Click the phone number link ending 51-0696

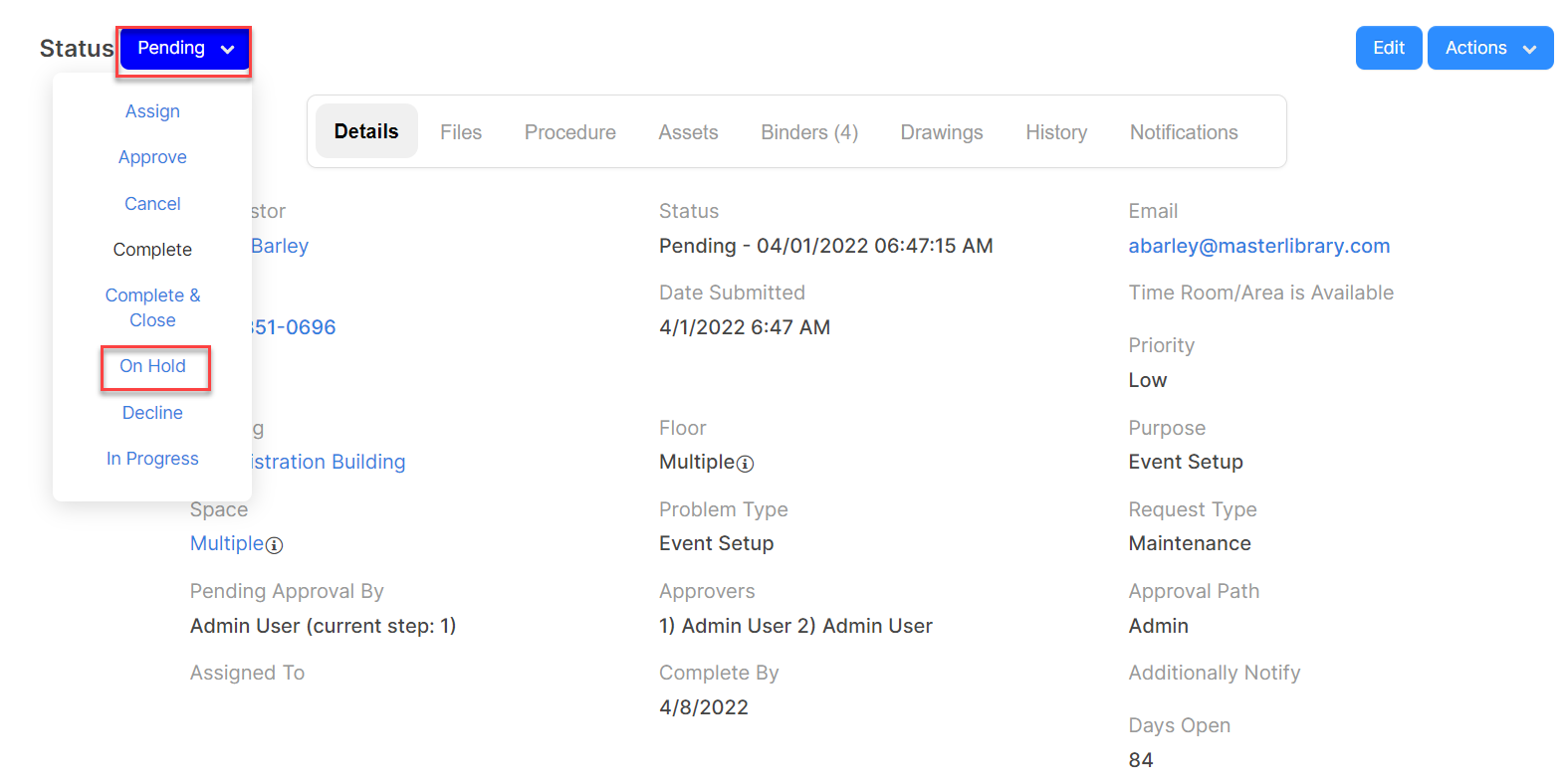click(293, 327)
